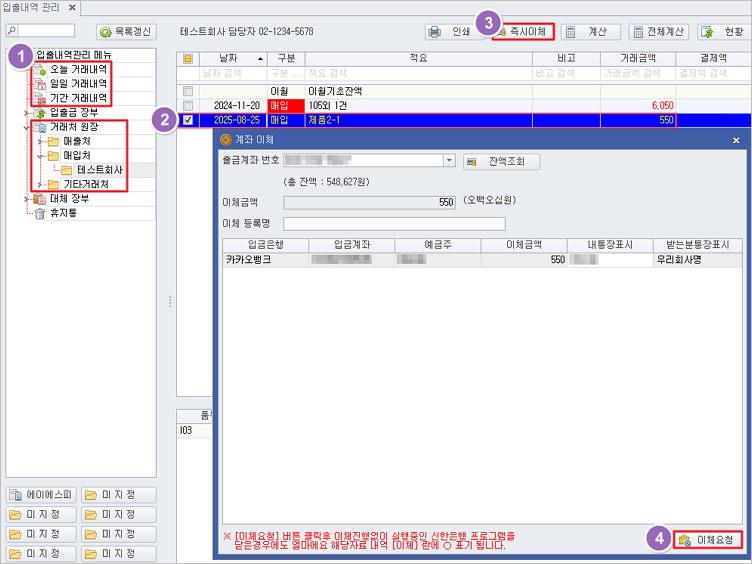Viewport: 752px width, 564px height.
Task: Open the 현황 status button
Action: pyautogui.click(x=719, y=32)
